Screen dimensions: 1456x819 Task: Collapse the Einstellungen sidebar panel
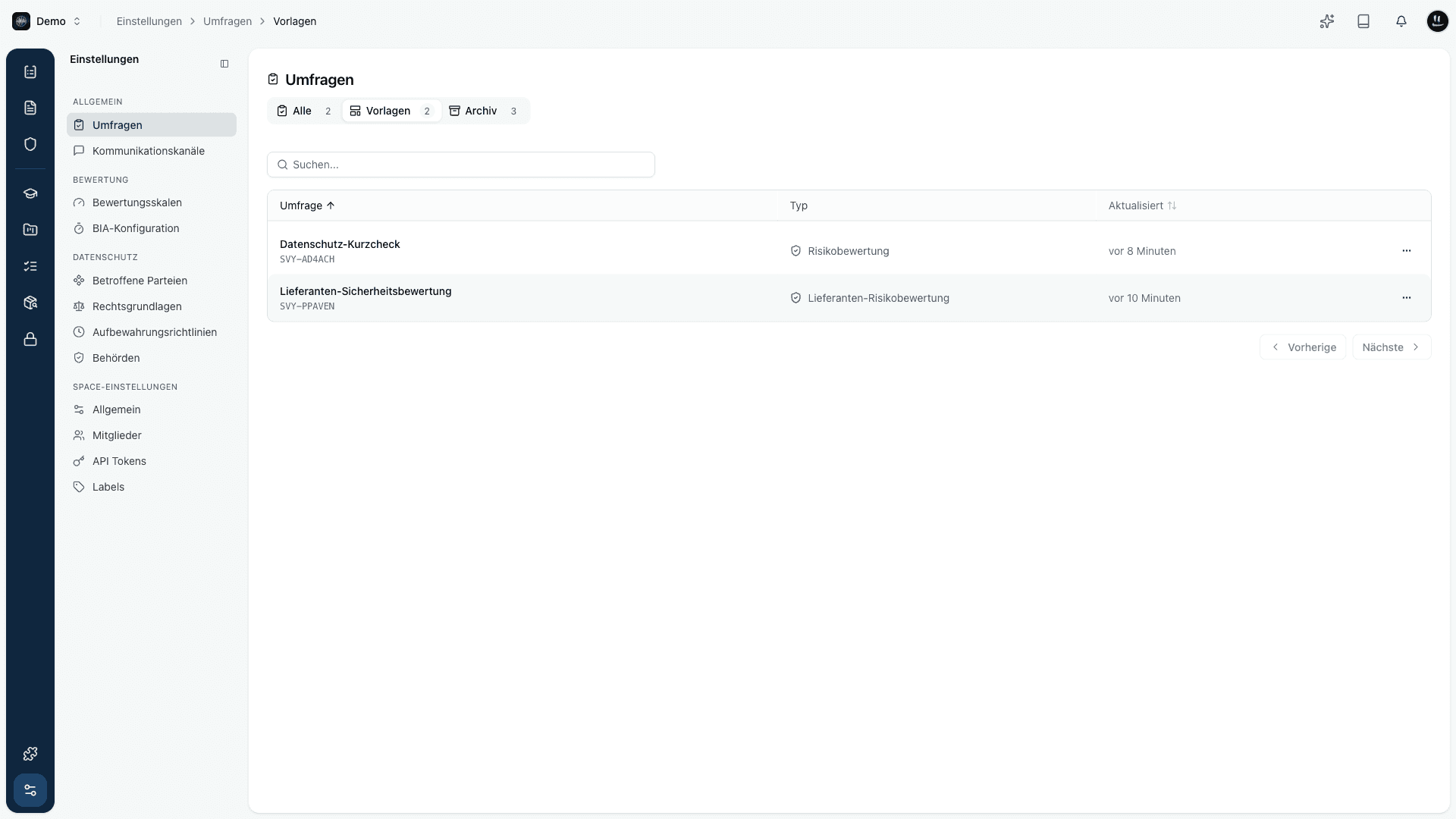point(224,64)
